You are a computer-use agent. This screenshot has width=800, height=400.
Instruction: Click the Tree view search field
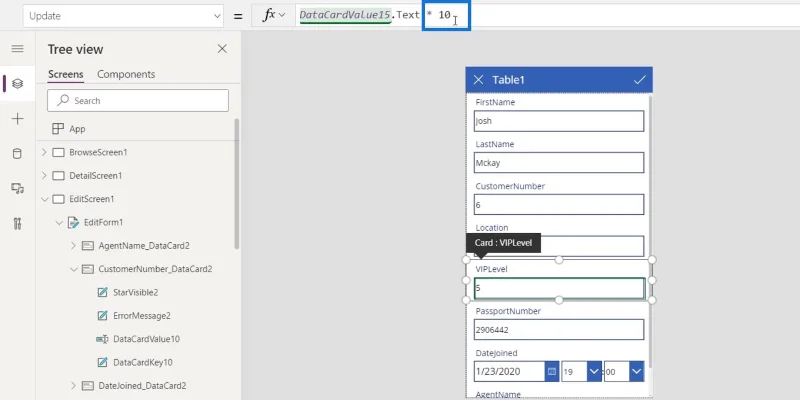tap(138, 101)
